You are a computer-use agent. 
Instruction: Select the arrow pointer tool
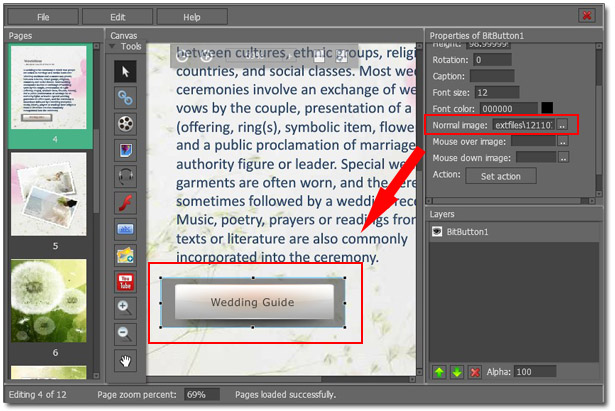point(125,71)
